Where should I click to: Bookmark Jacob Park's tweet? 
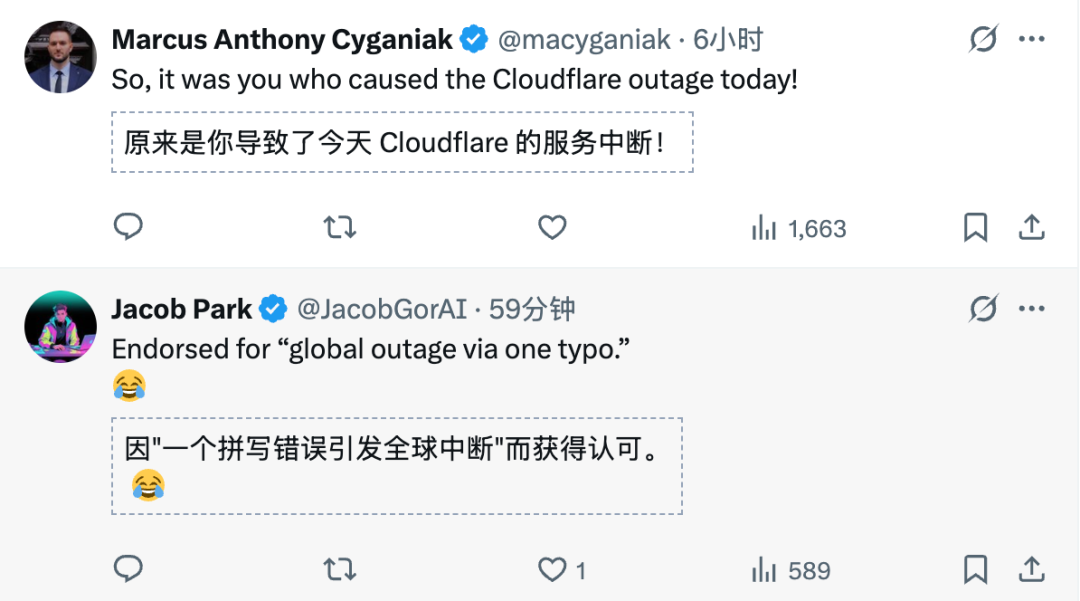pyautogui.click(x=975, y=570)
